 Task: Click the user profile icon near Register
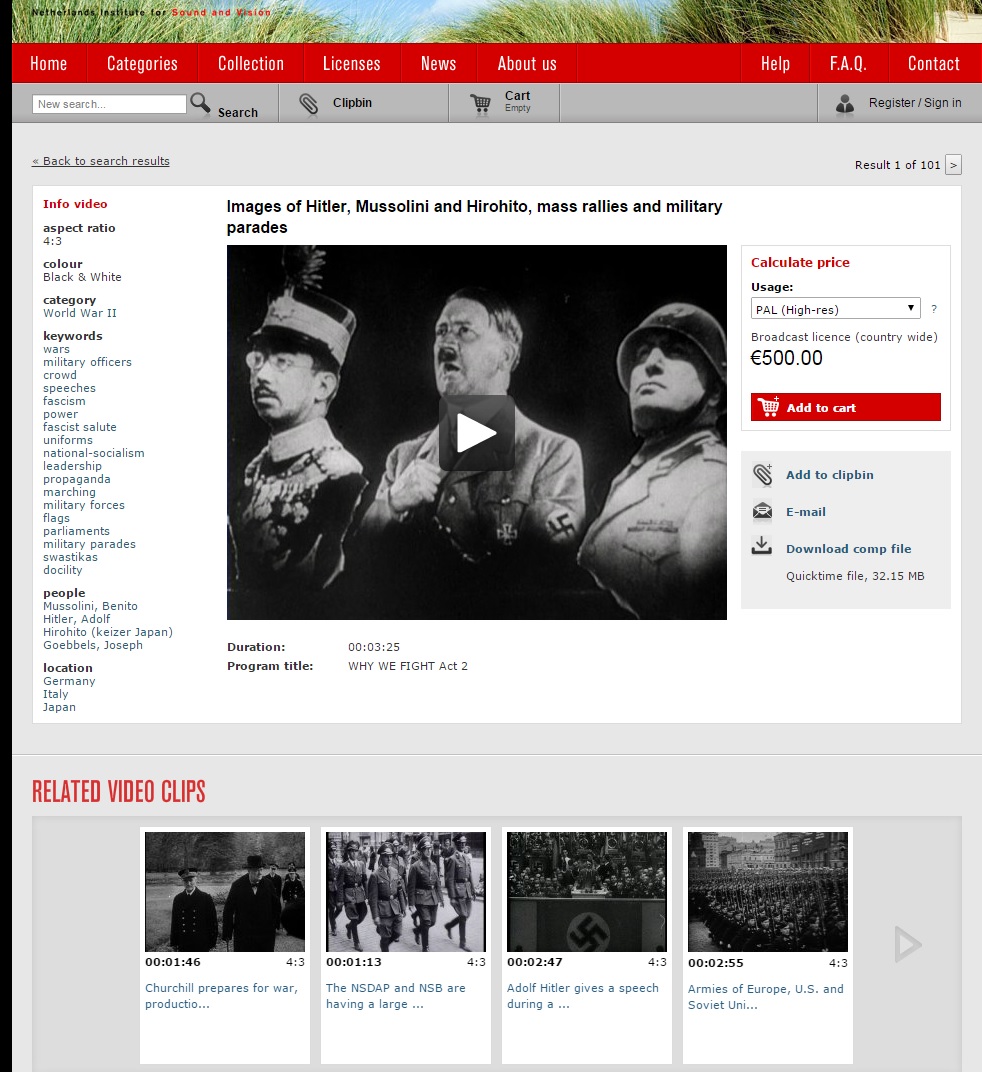(845, 103)
